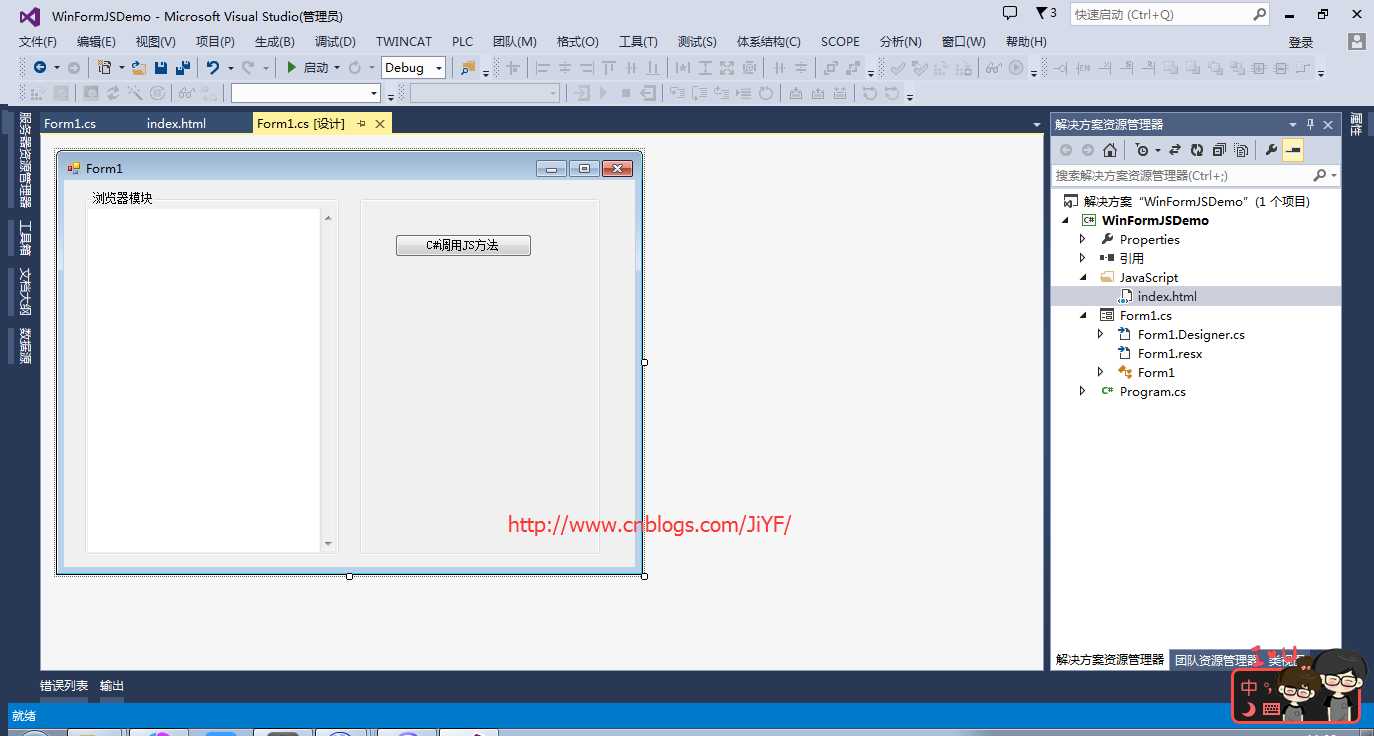Expand the Properties tree node

click(x=1083, y=240)
